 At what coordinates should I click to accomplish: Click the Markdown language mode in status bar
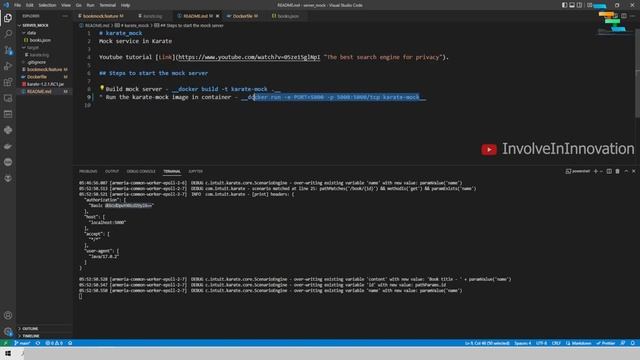click(x=579, y=343)
